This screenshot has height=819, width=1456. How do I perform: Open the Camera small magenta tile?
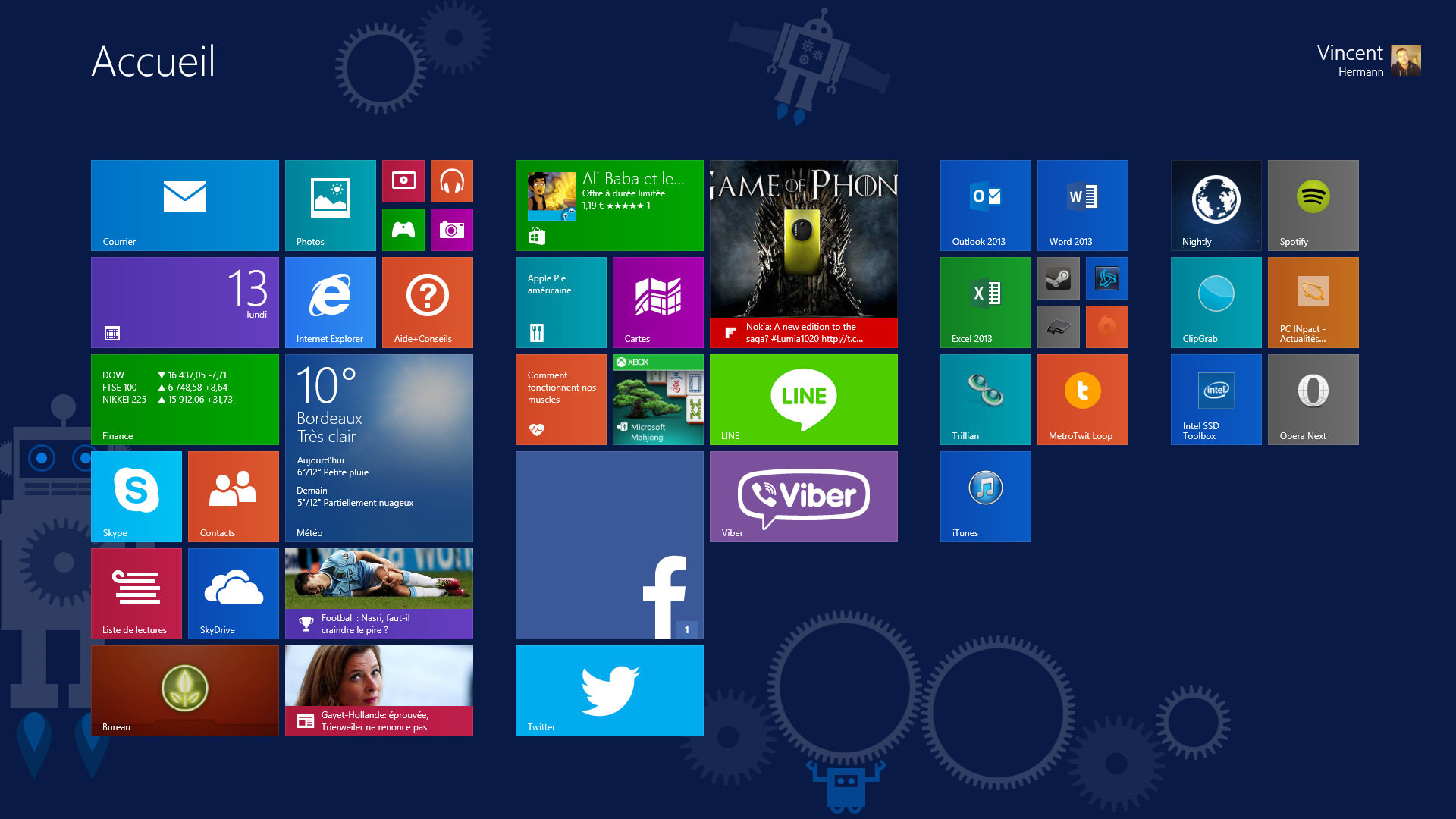pyautogui.click(x=451, y=230)
